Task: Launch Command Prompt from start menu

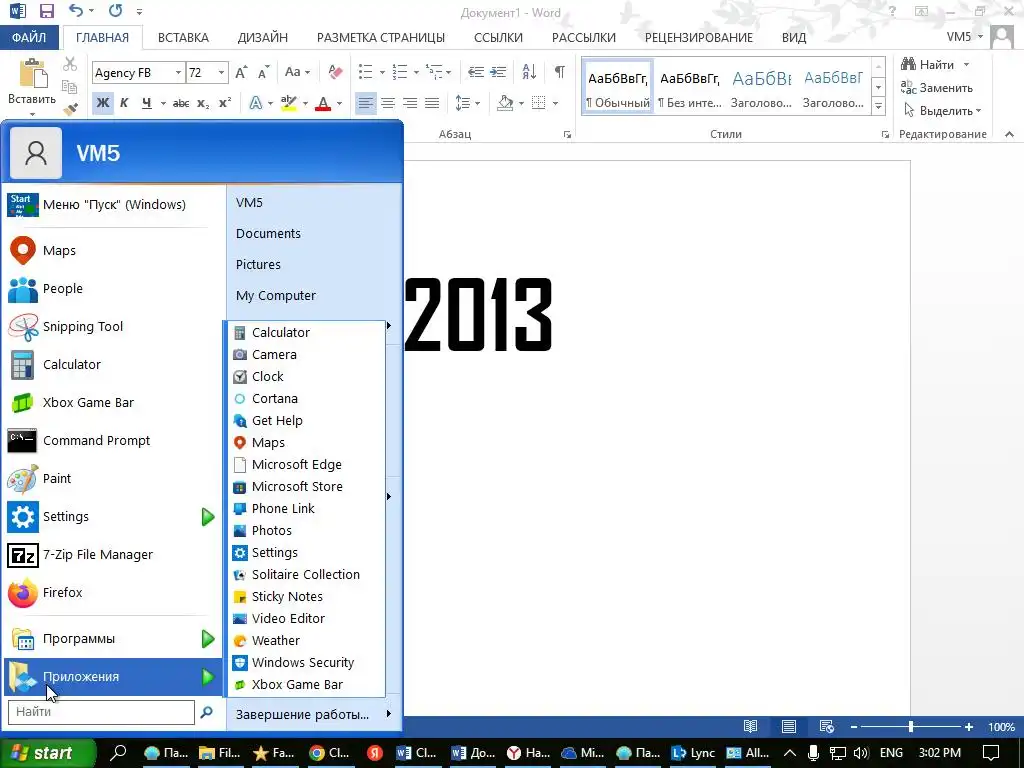Action: coord(112,441)
